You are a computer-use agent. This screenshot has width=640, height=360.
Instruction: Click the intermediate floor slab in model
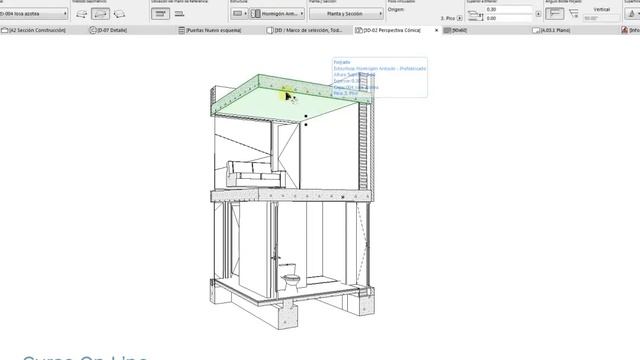(x=292, y=196)
